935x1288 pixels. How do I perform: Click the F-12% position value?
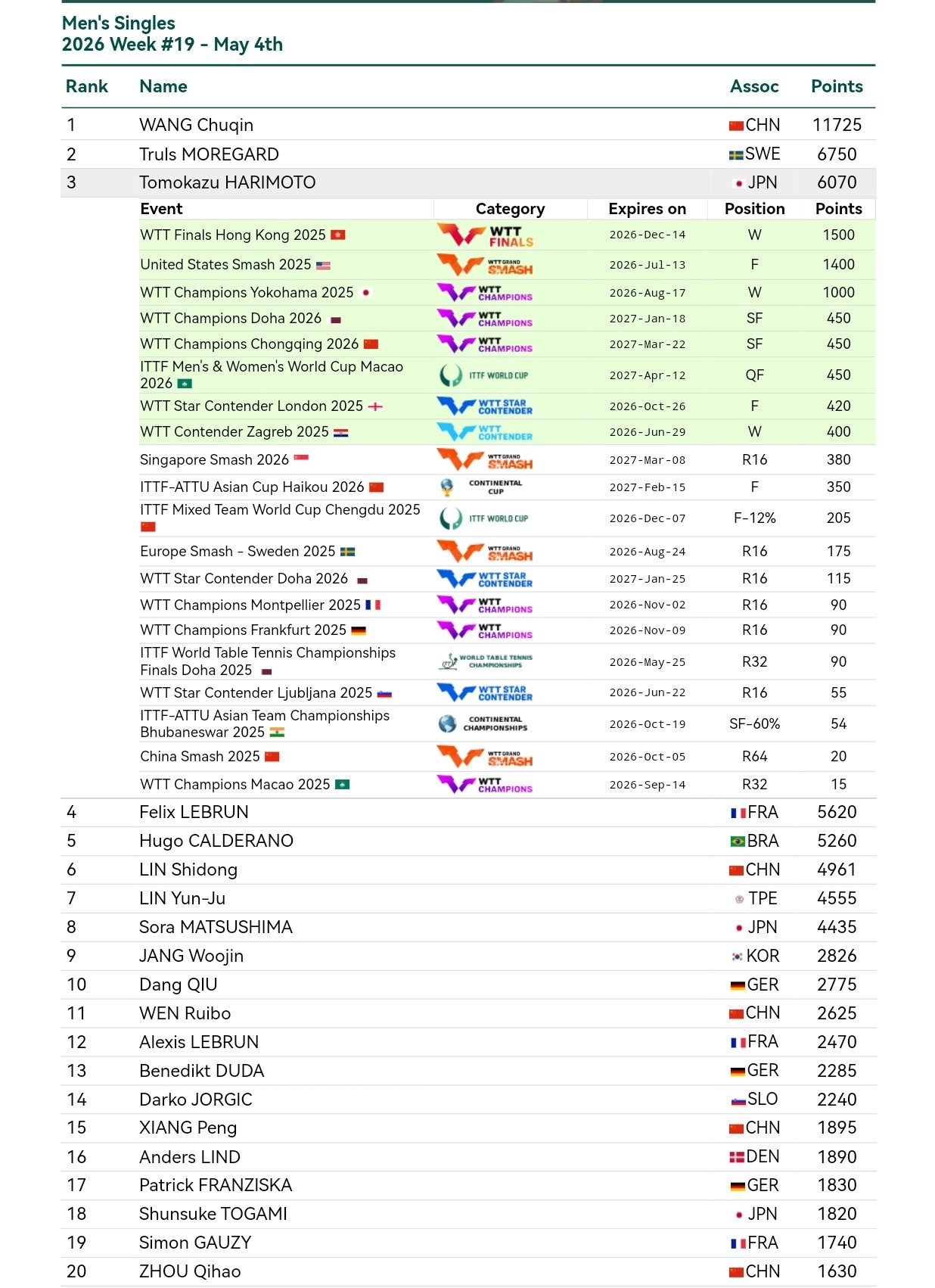(754, 518)
